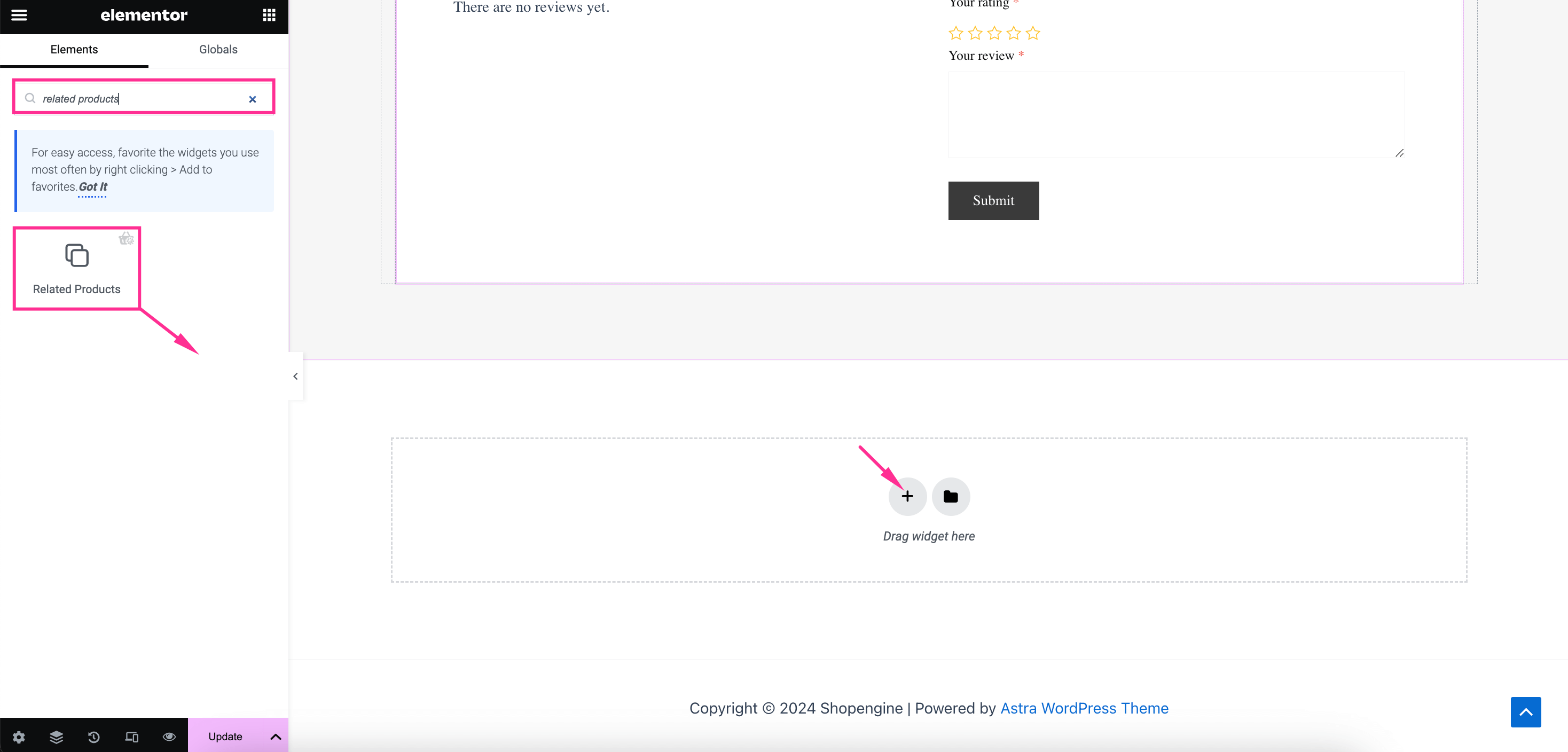Screen dimensions: 1568x752
Task: Add new section with plus icon
Action: tap(907, 496)
